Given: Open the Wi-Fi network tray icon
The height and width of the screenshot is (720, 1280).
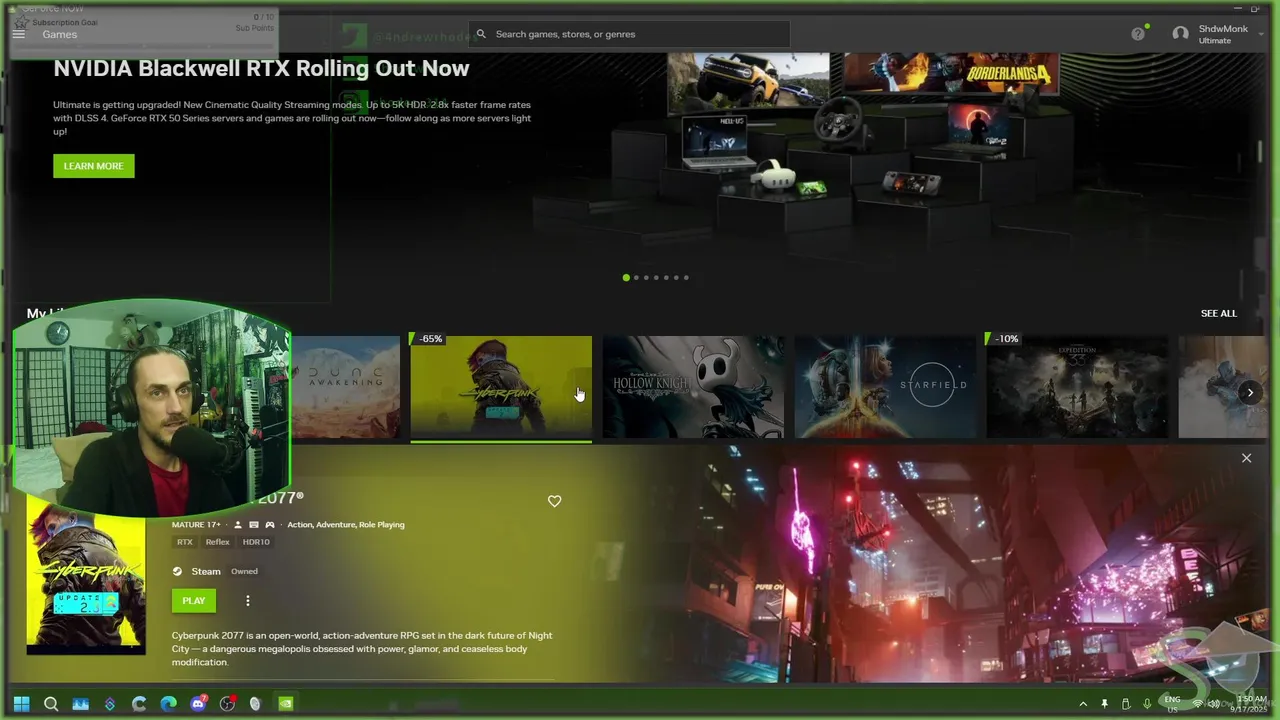Looking at the screenshot, I should click(x=1198, y=704).
